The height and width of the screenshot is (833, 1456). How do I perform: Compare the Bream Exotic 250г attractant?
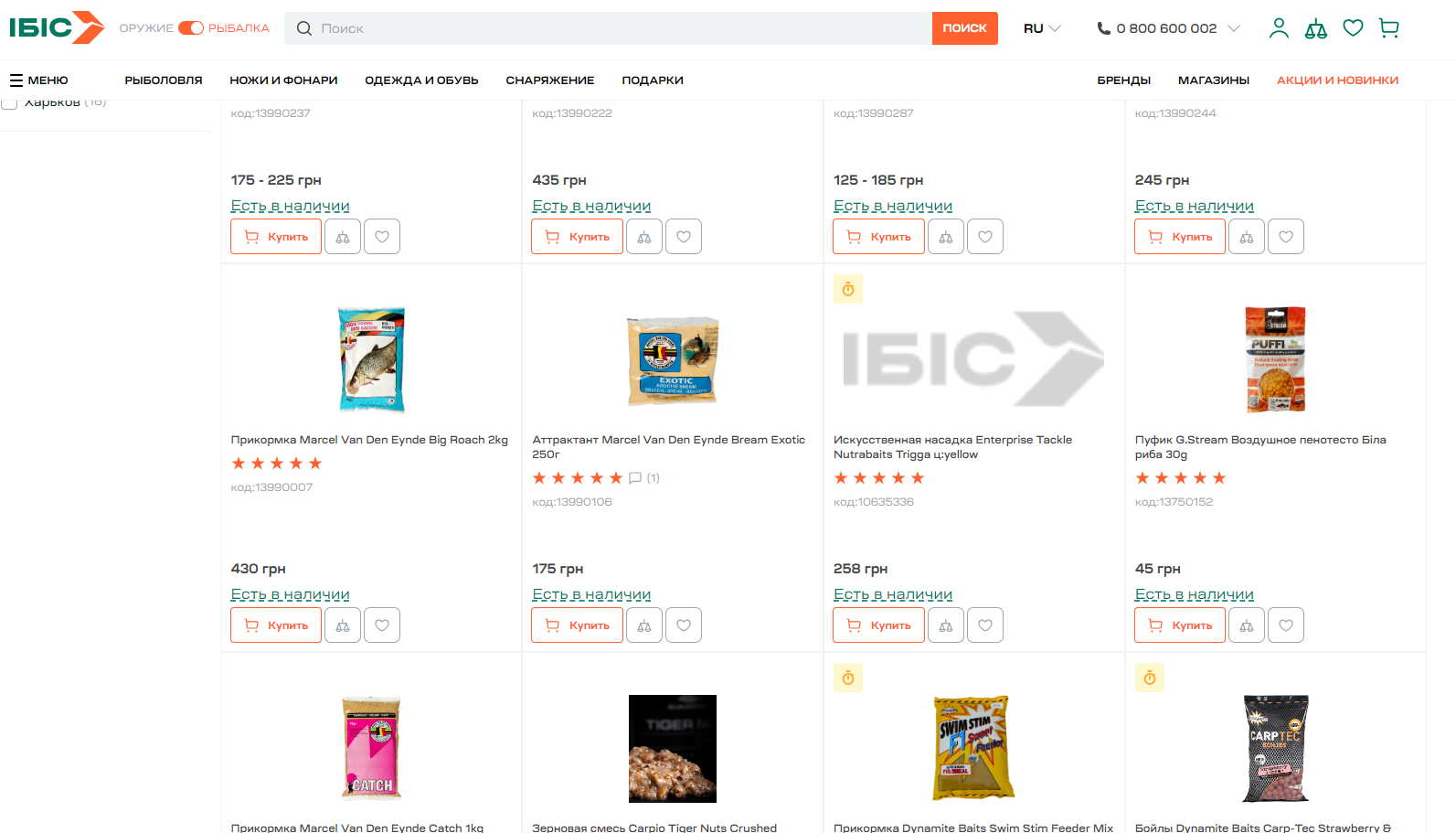point(644,625)
